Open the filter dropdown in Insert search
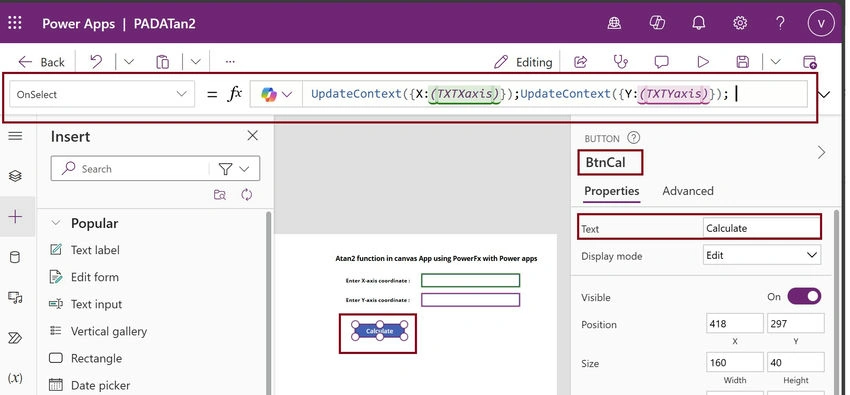Screen dimensions: 850x395 (x=234, y=169)
